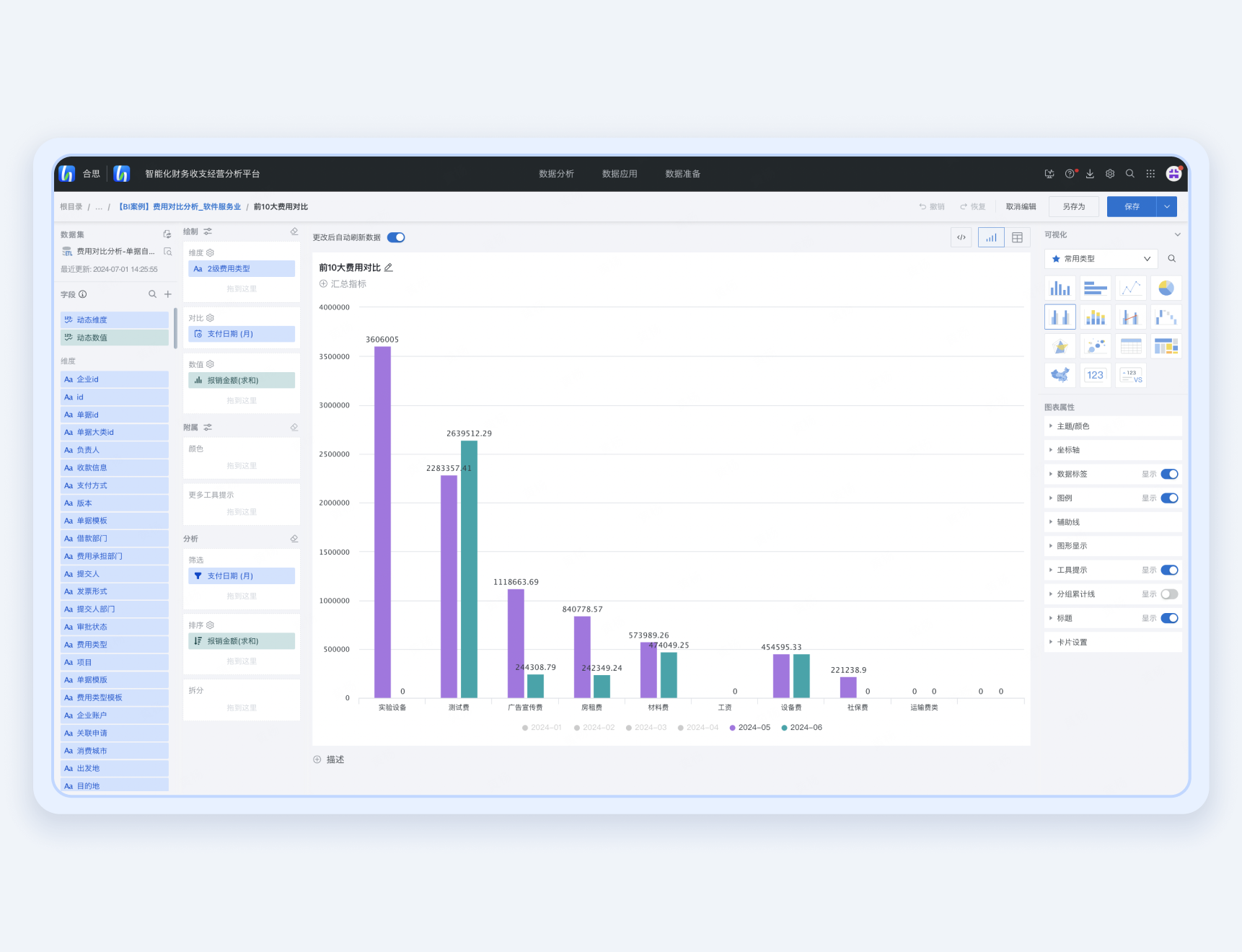
Task: Expand the 主题/颜色 property section
Action: (1073, 426)
